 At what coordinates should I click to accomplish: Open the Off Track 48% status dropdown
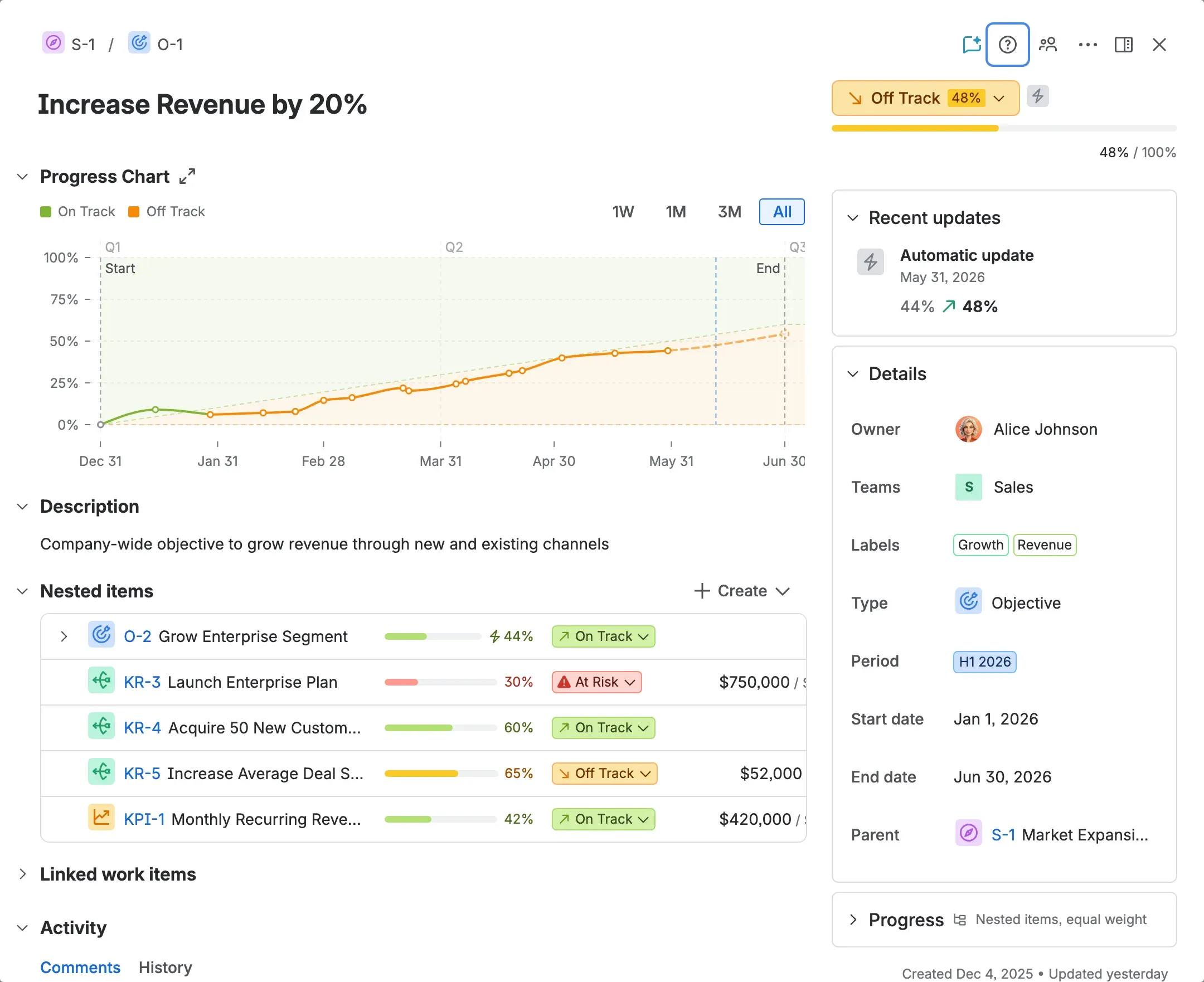925,98
